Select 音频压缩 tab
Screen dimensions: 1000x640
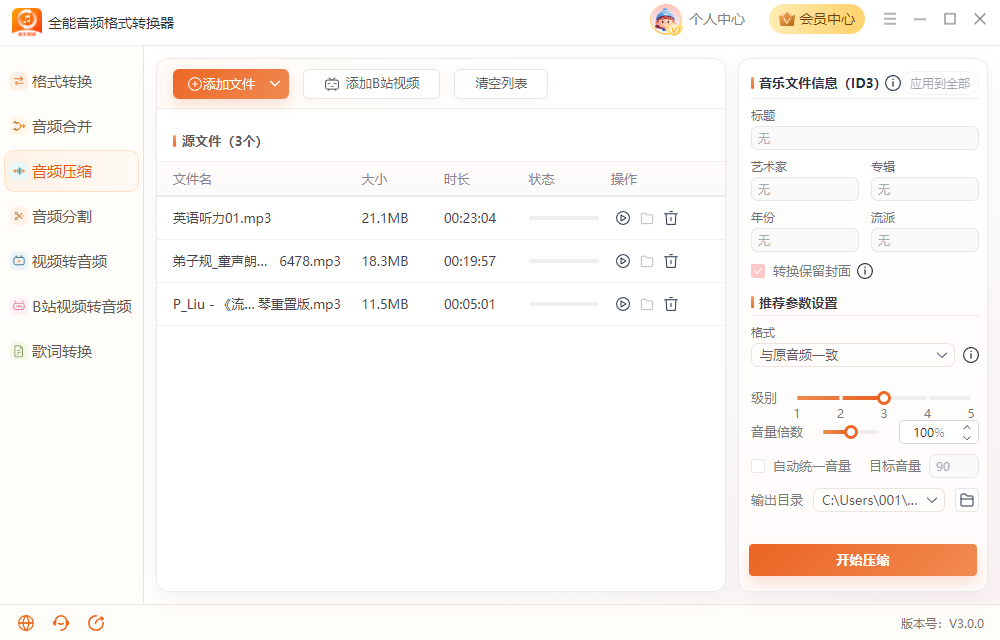pyautogui.click(x=71, y=171)
